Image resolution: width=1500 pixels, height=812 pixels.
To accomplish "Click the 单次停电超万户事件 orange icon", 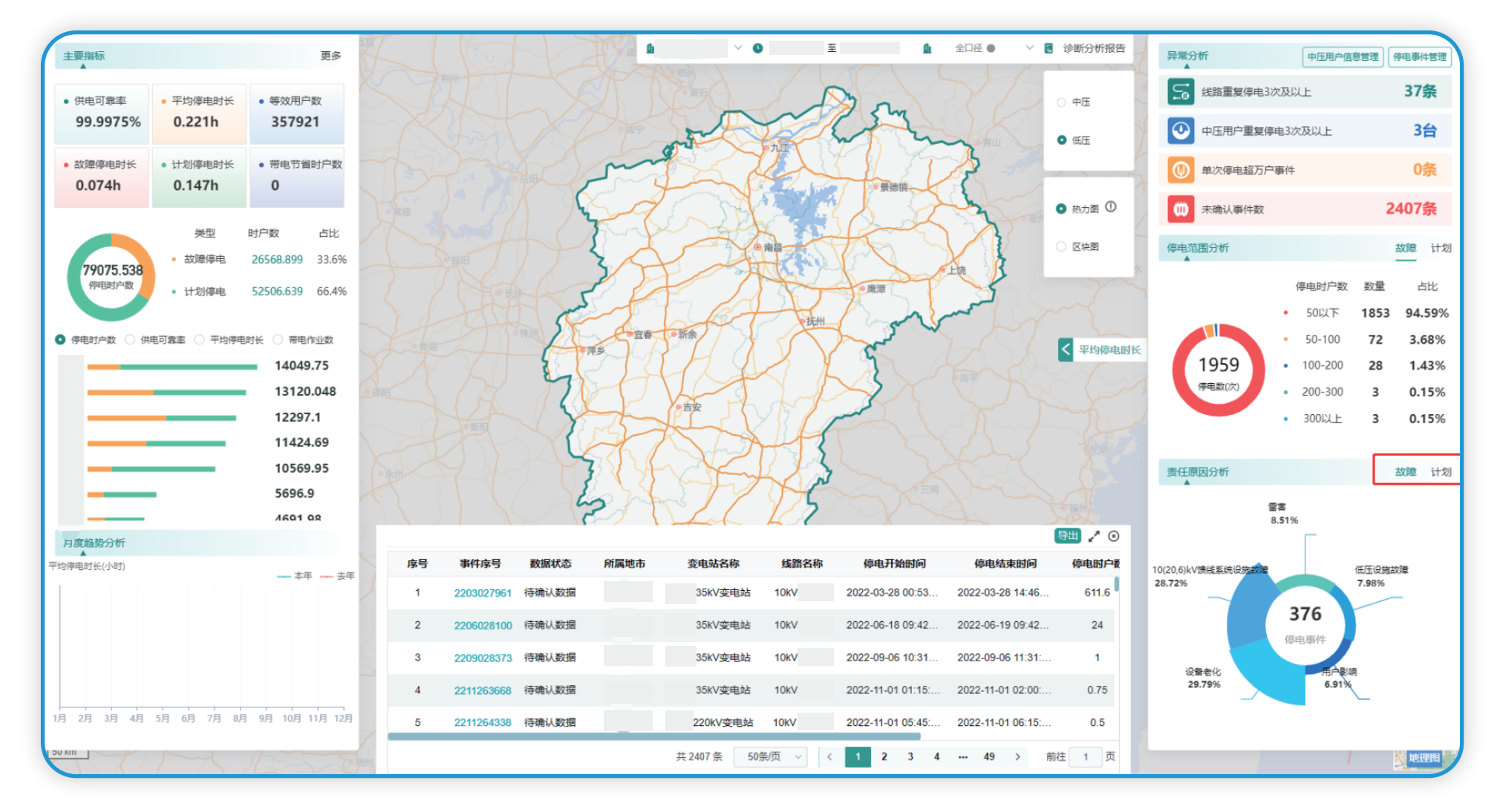I will (1180, 170).
